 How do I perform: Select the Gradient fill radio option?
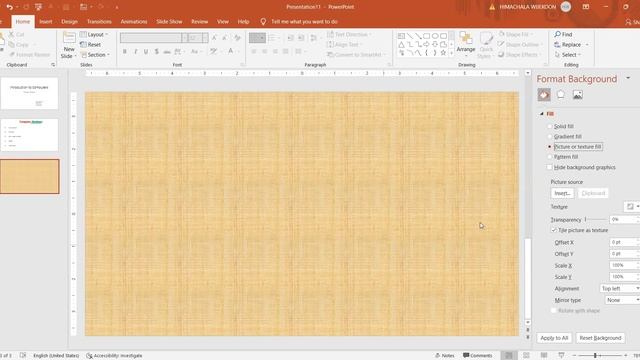click(549, 137)
